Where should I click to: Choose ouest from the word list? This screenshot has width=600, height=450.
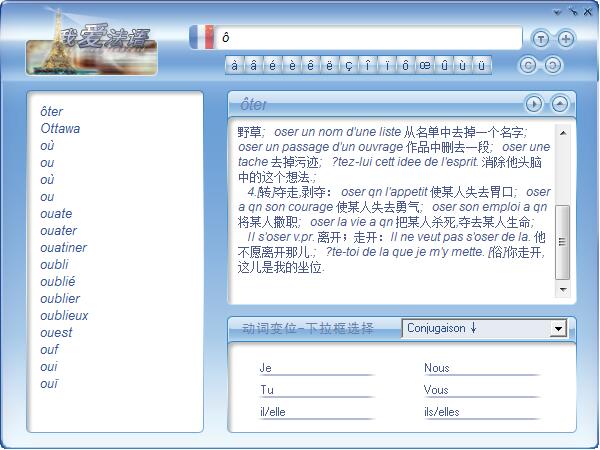click(x=57, y=333)
